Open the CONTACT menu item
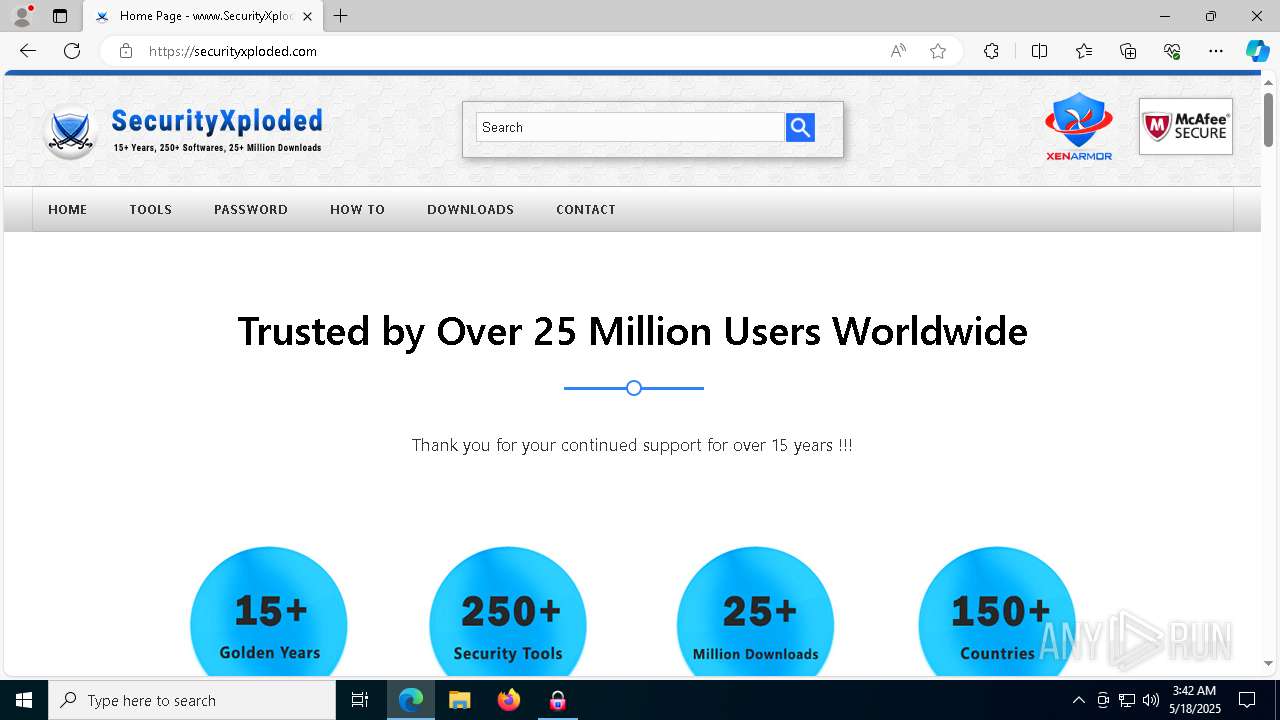Viewport: 1280px width, 720px height. click(x=586, y=209)
